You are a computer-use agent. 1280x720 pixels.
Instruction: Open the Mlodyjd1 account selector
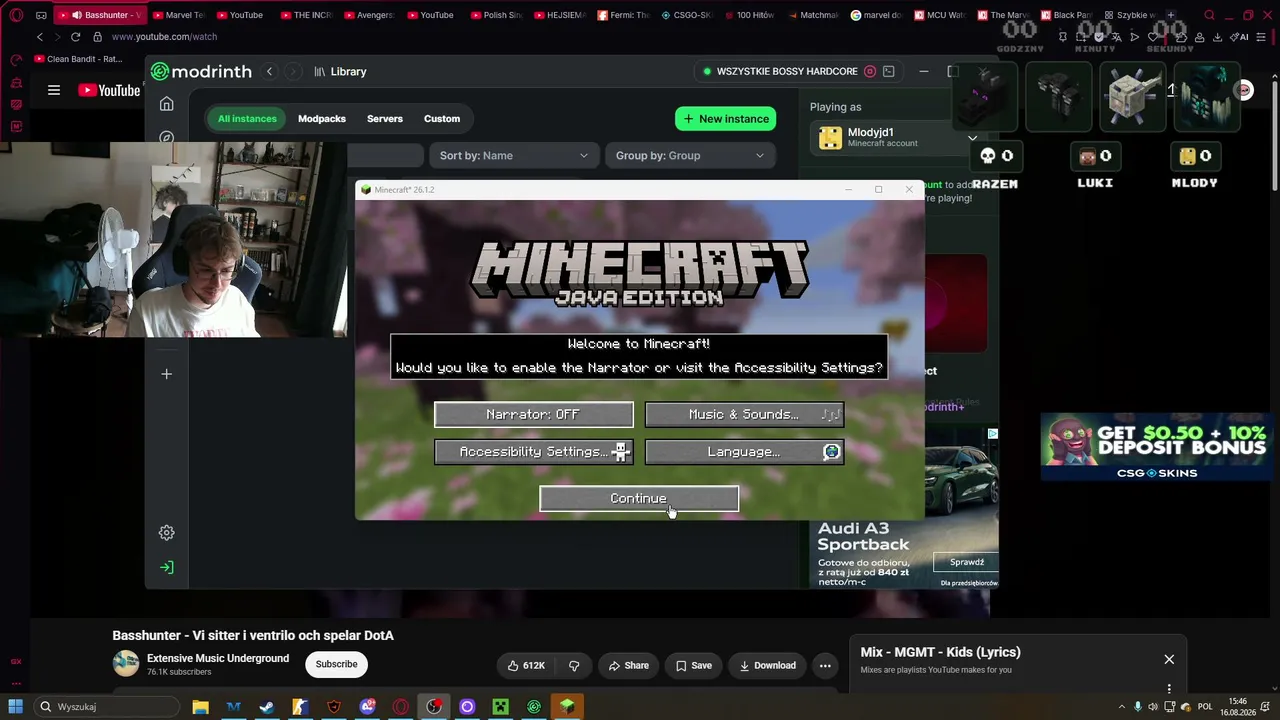point(897,138)
